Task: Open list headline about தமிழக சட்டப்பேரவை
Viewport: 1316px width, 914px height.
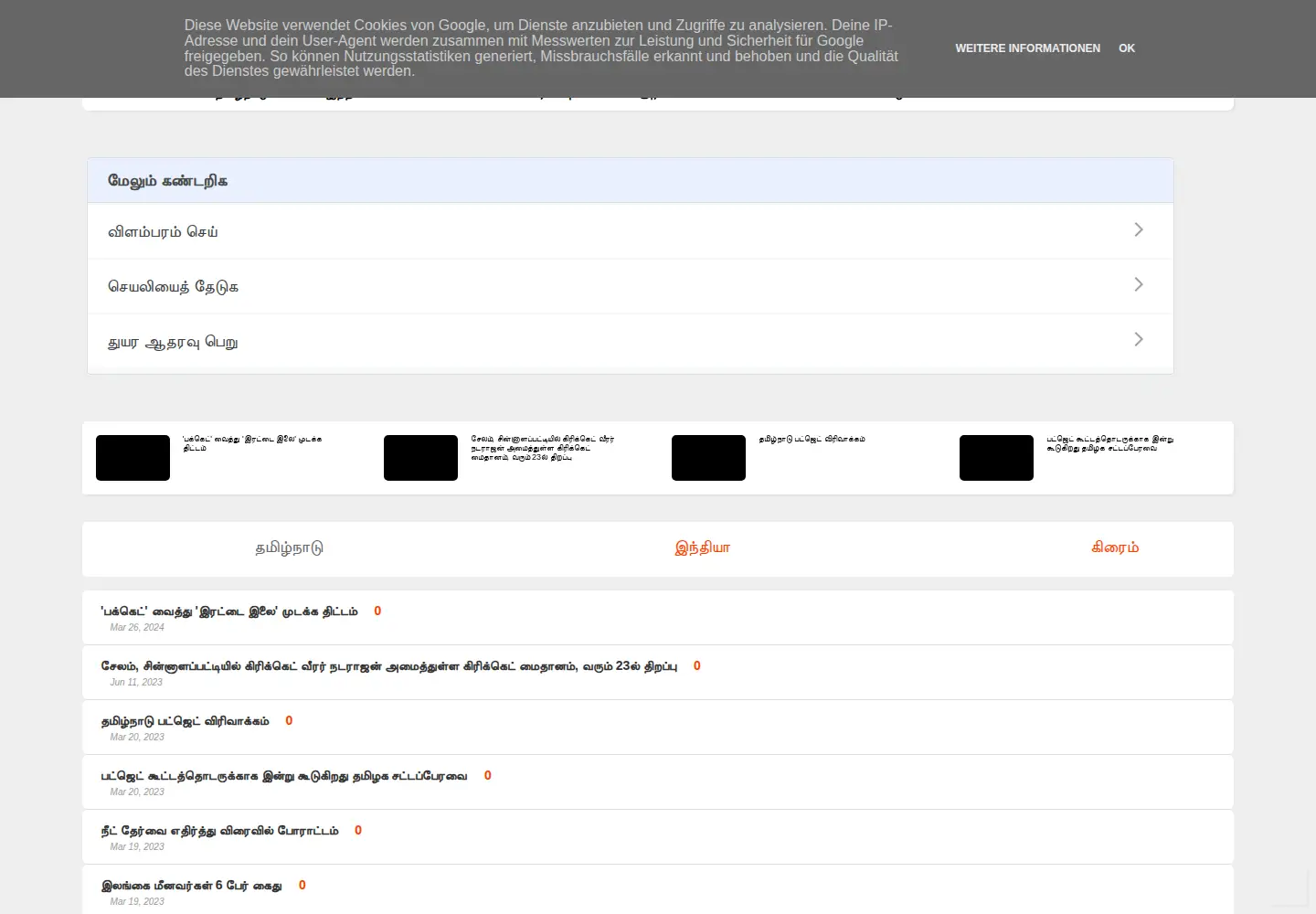Action: click(284, 776)
